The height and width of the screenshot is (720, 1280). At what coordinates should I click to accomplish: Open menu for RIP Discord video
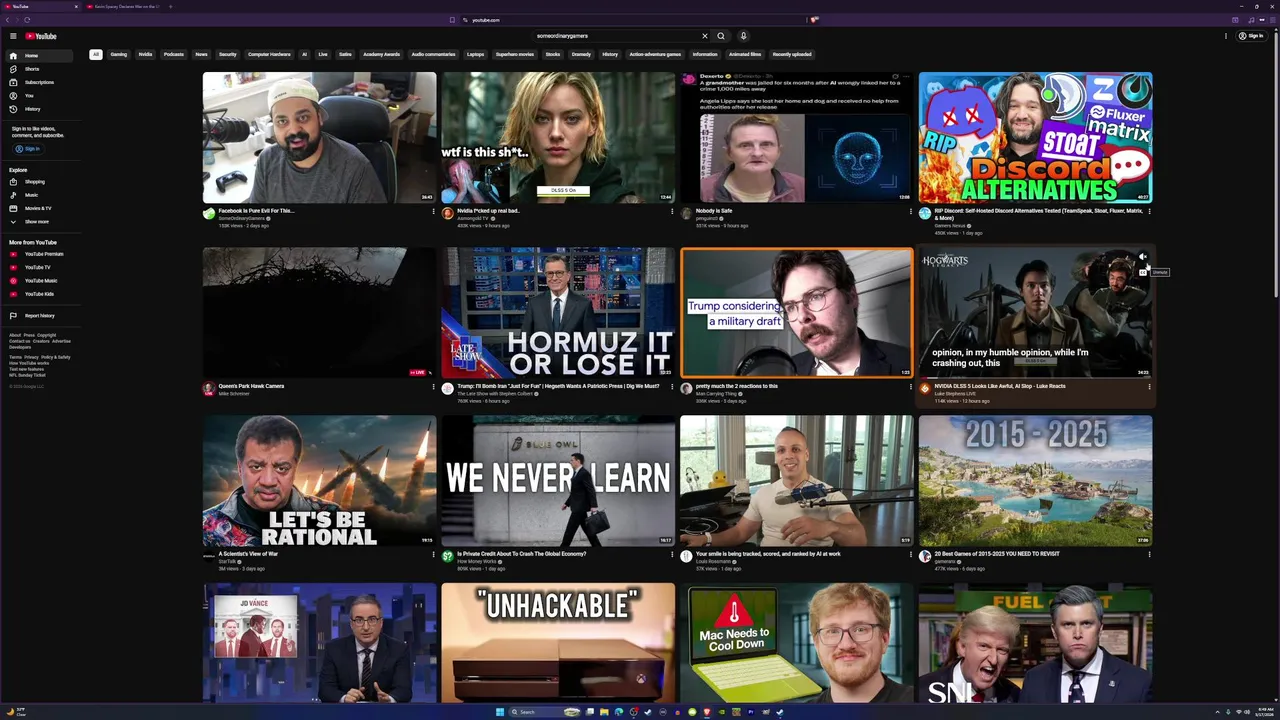(1149, 211)
